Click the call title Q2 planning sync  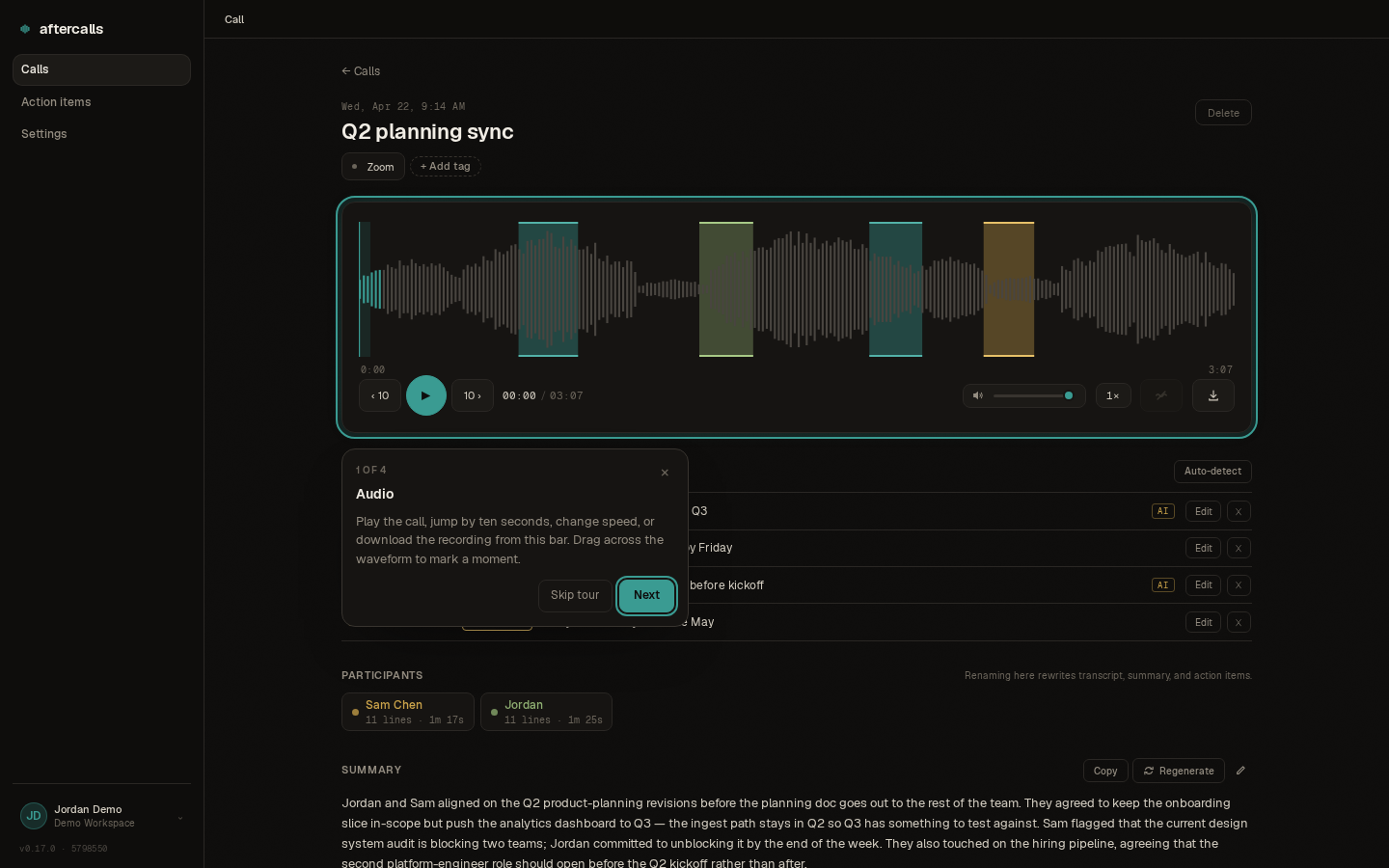[x=427, y=132]
